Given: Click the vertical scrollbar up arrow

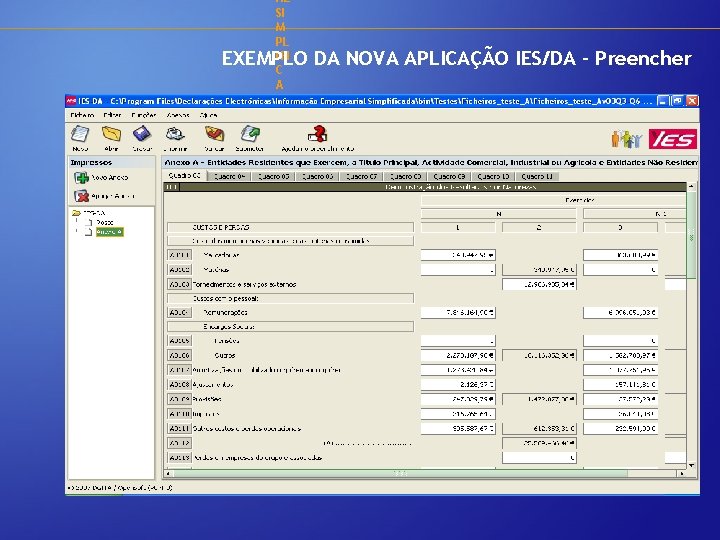Looking at the screenshot, I should pyautogui.click(x=692, y=186).
